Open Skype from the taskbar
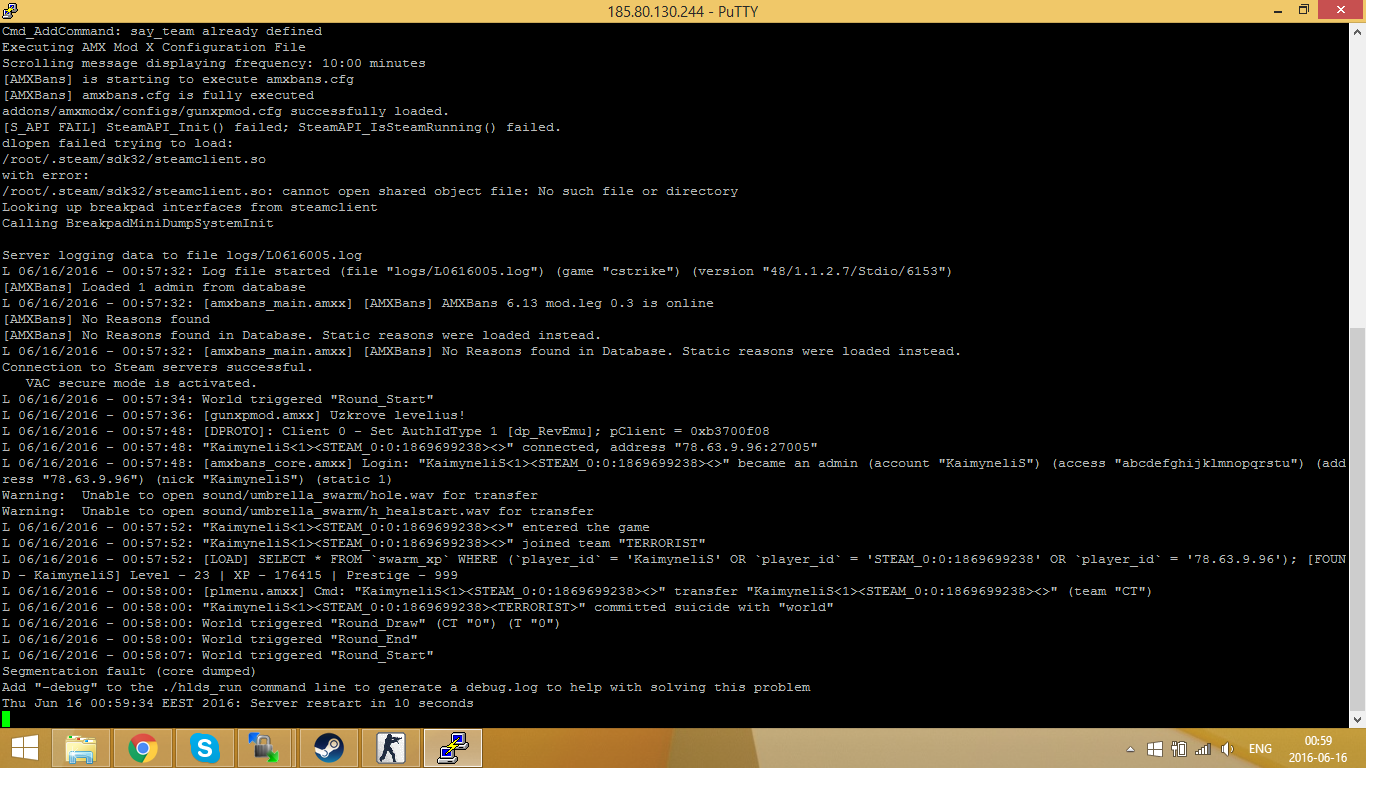This screenshot has height=800, width=1385. 205,748
